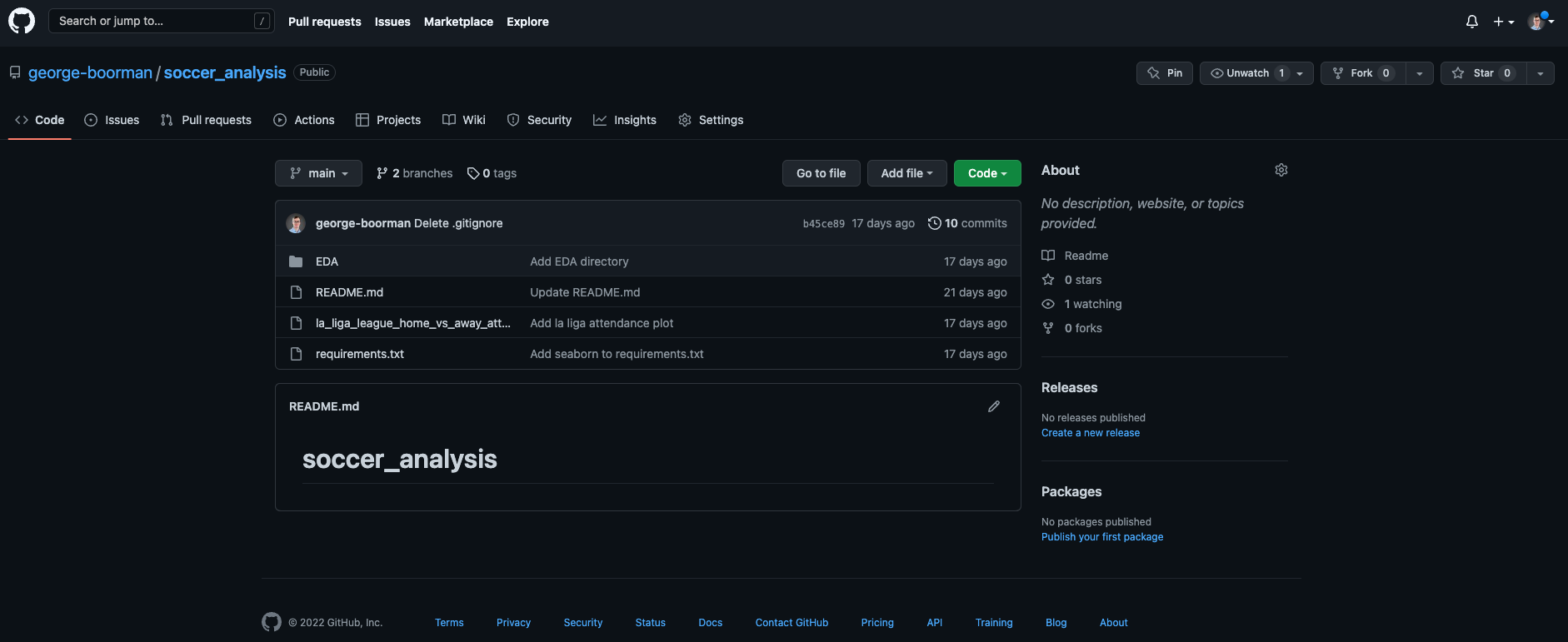The width and height of the screenshot is (1568, 642).
Task: Expand the green Code dropdown
Action: pyautogui.click(x=986, y=173)
